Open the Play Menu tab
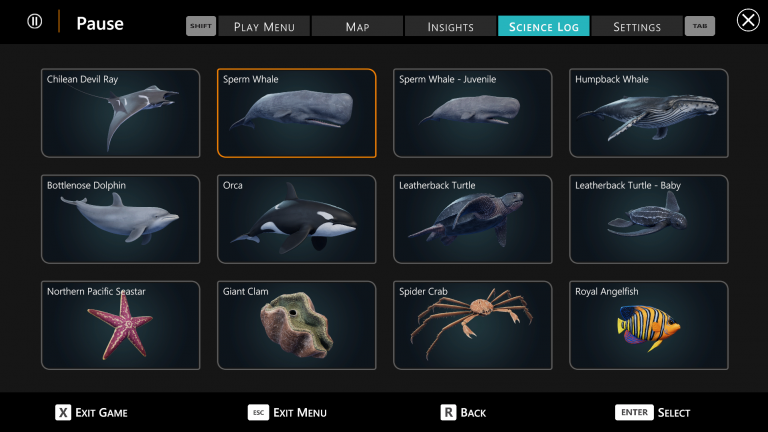The image size is (768, 432). pos(264,26)
